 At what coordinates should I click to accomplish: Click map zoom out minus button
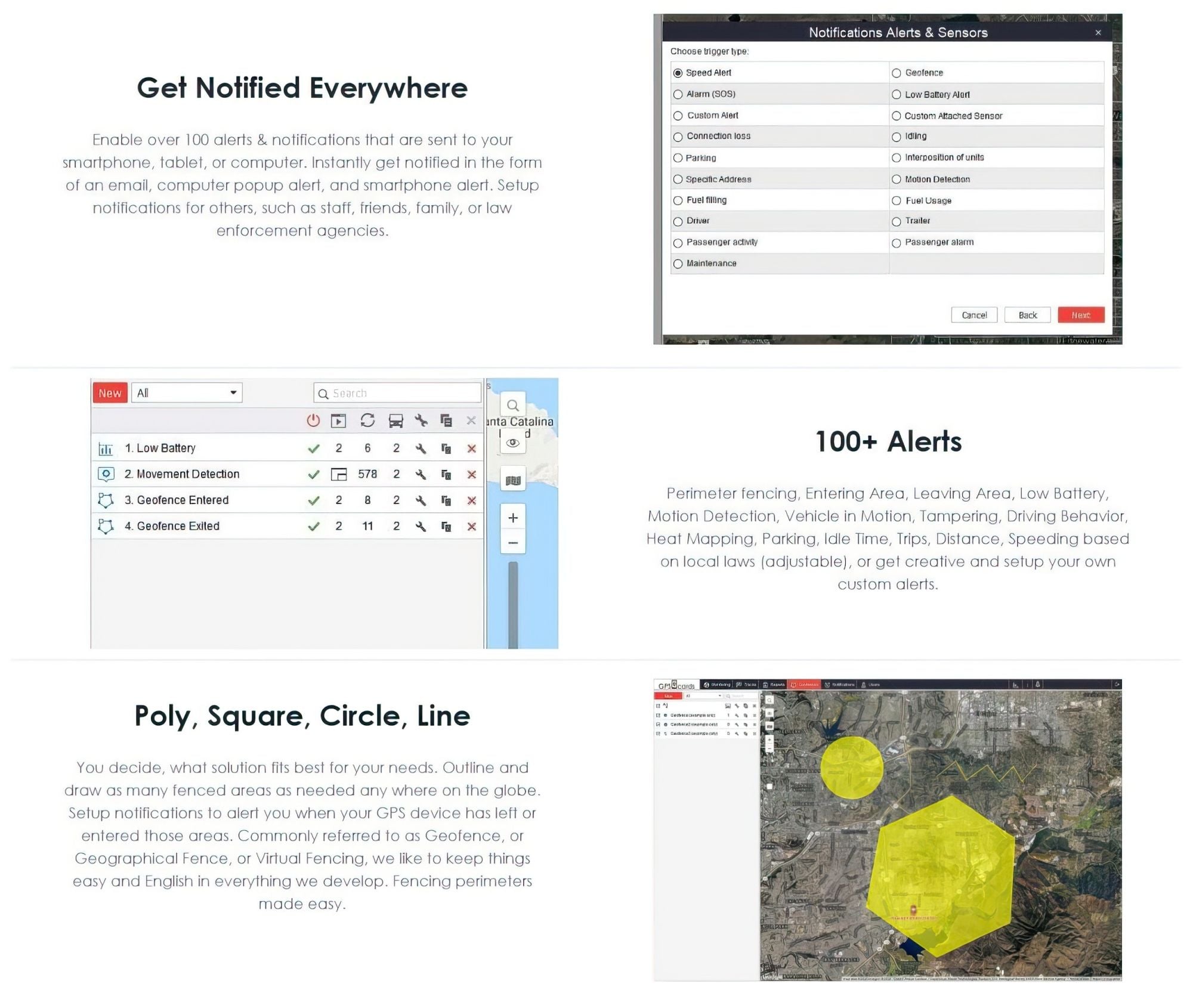513,542
